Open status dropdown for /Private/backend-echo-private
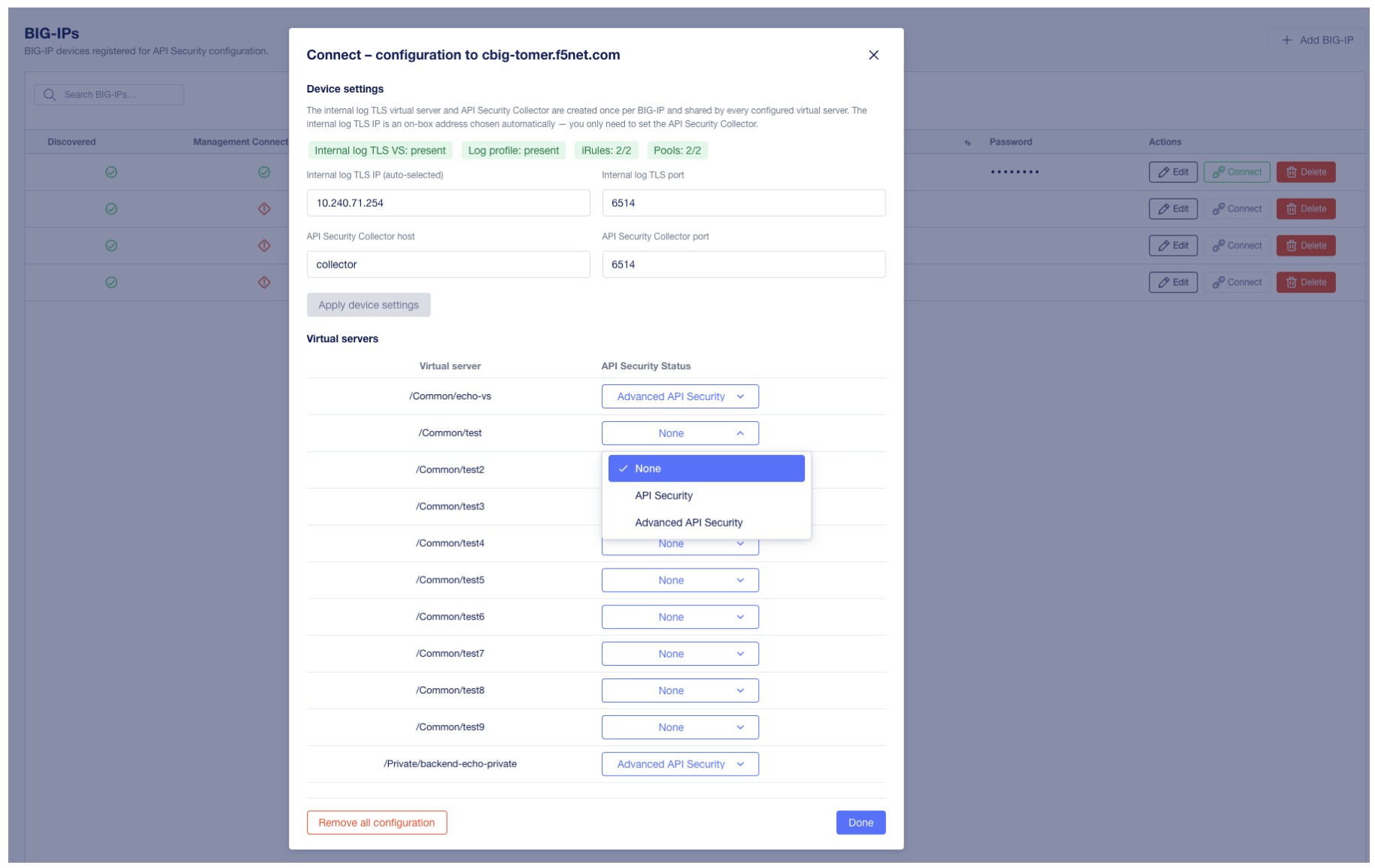1375x868 pixels. click(x=680, y=765)
